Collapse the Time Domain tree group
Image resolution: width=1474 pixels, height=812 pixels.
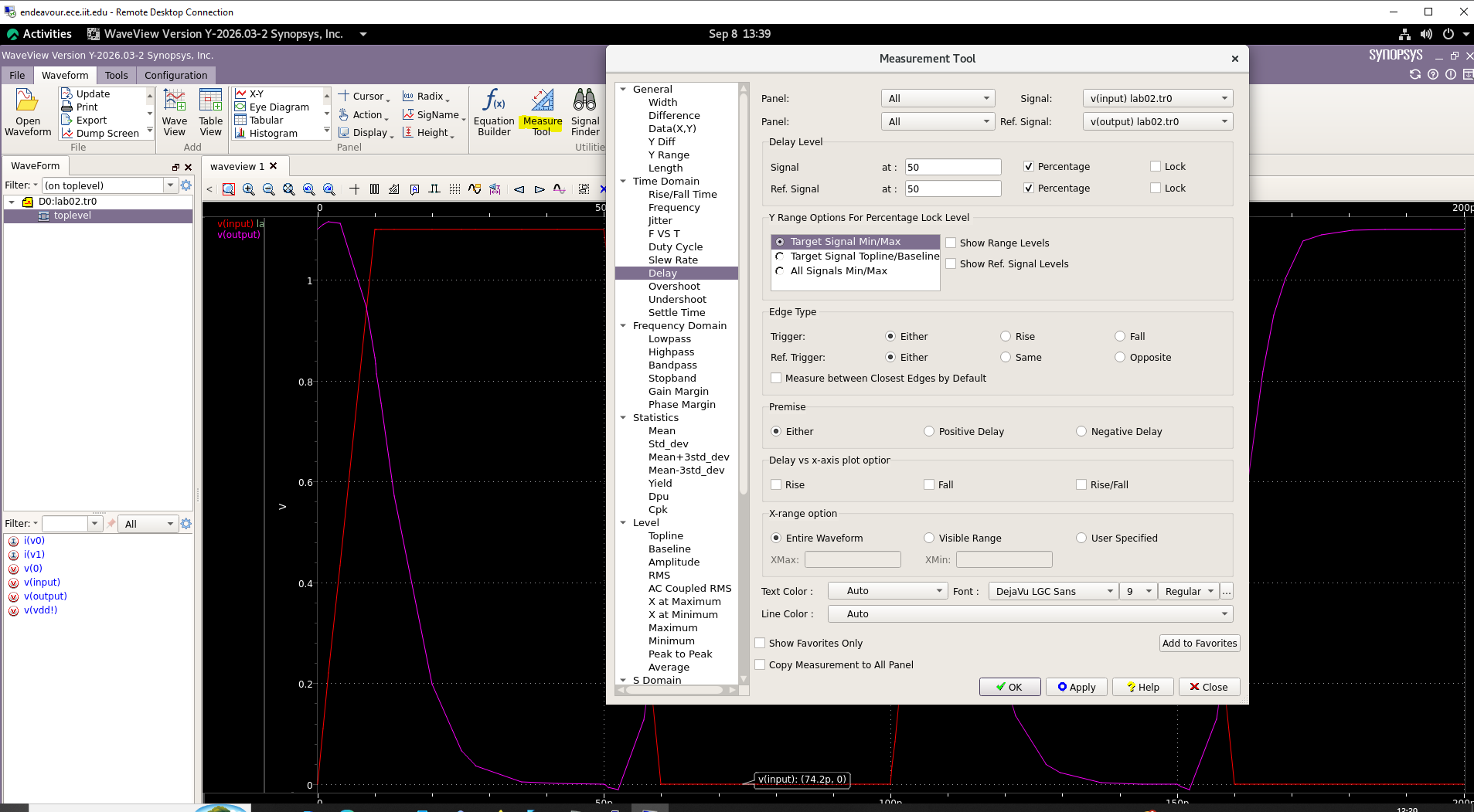pos(623,181)
